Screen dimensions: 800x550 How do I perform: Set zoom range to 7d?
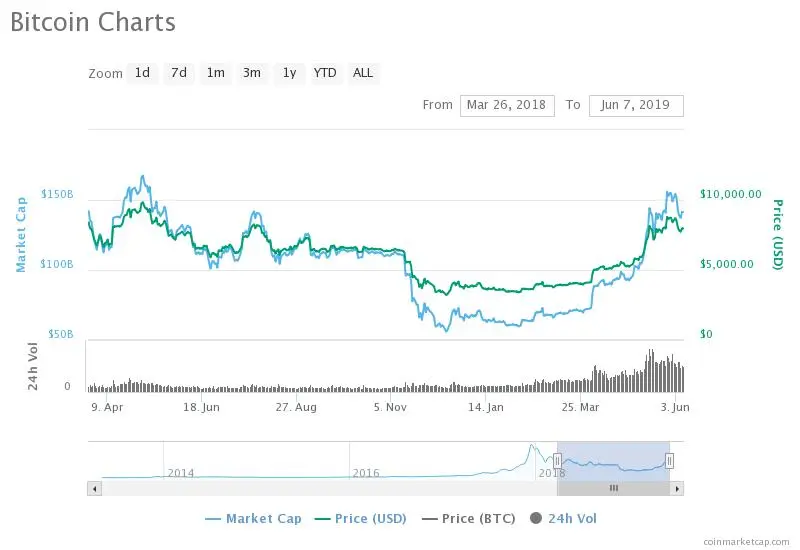(x=178, y=73)
